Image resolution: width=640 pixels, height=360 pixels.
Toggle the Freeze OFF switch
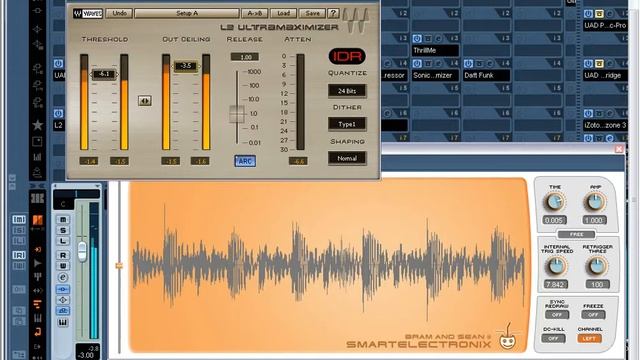[593, 315]
